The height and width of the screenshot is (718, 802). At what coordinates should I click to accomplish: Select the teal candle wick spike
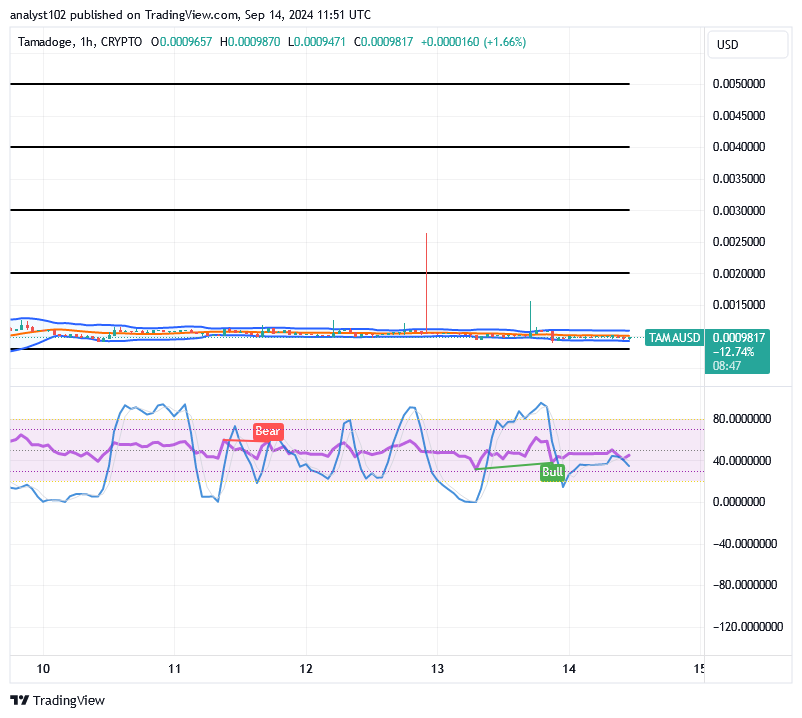pos(531,313)
